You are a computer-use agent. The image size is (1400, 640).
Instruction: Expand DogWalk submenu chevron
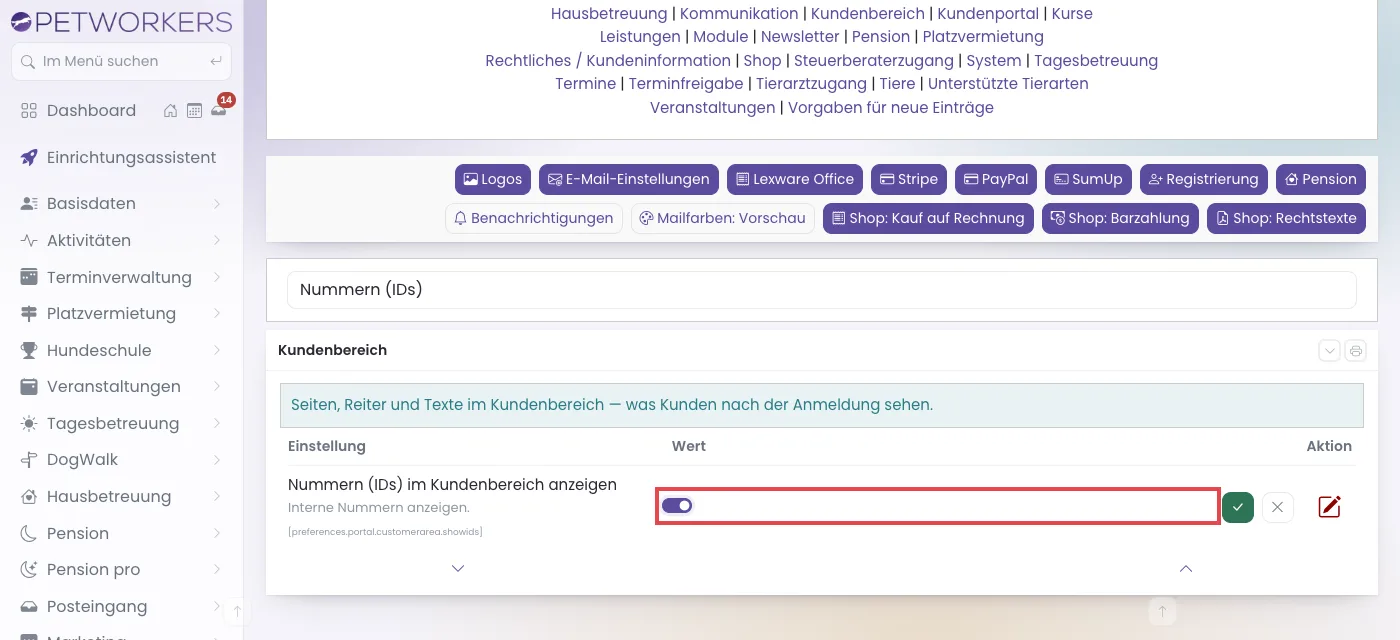pyautogui.click(x=217, y=460)
